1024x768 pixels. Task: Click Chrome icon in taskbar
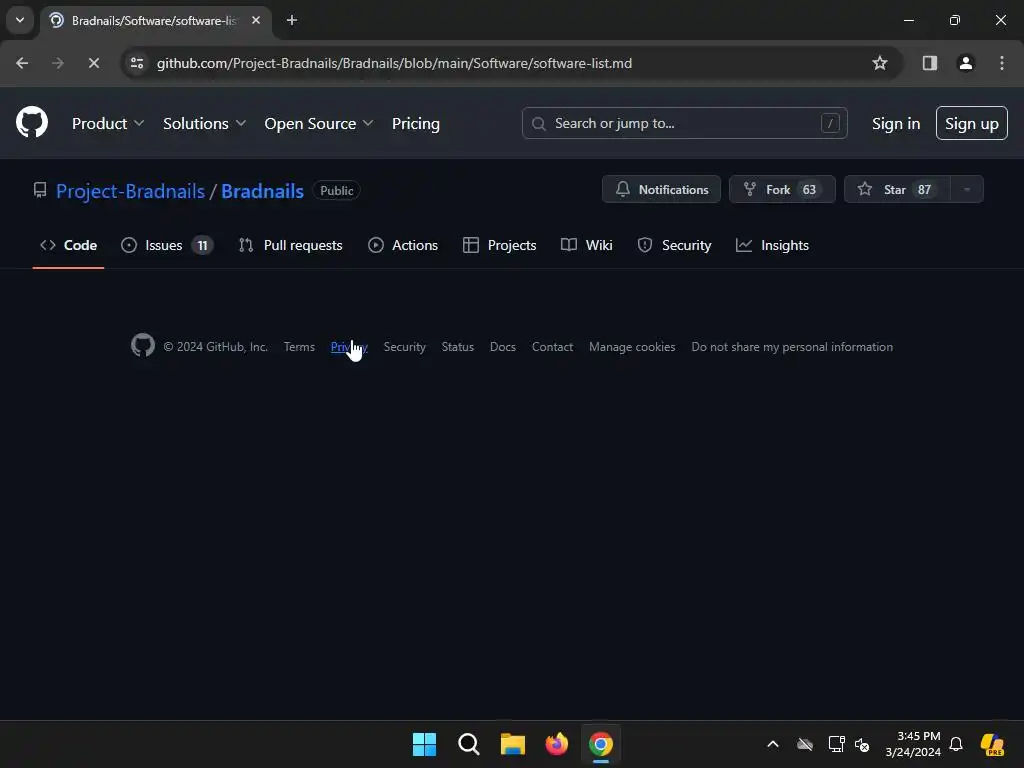[x=601, y=744]
